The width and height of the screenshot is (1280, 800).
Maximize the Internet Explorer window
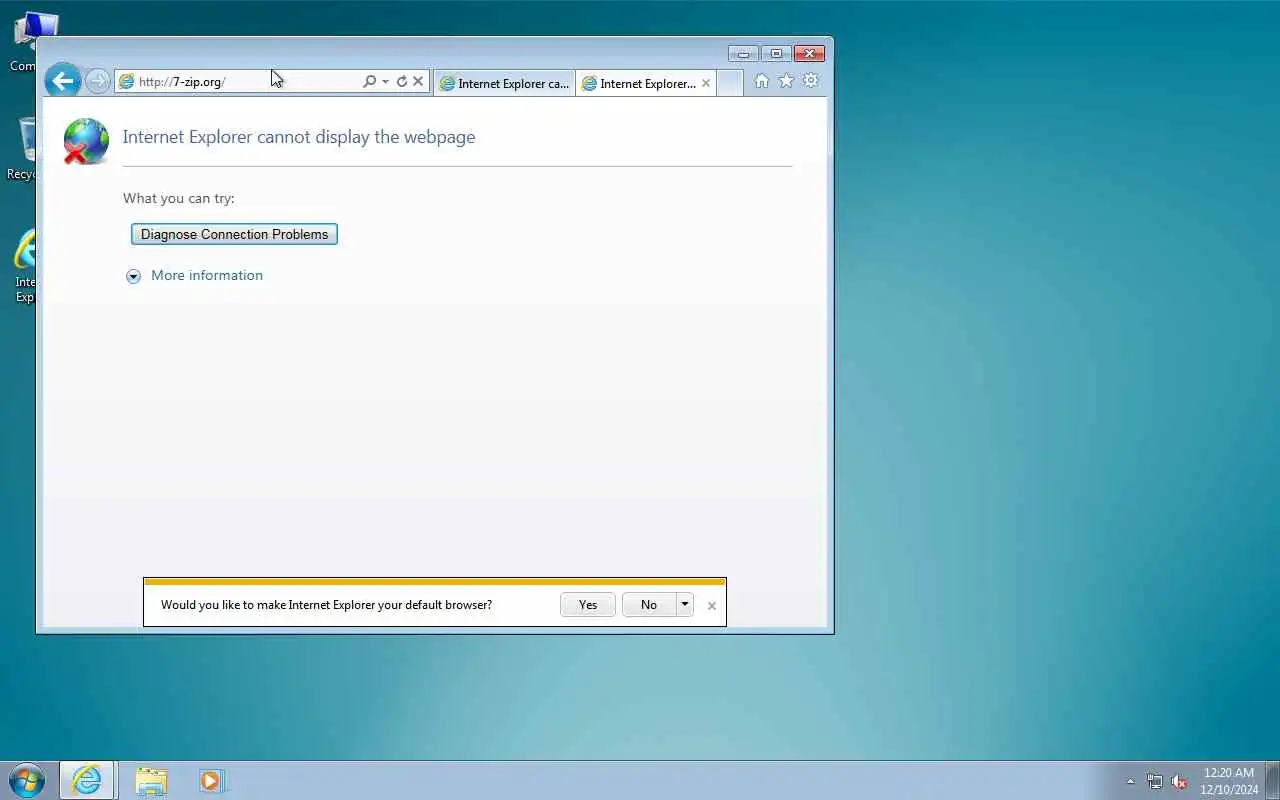click(x=775, y=53)
